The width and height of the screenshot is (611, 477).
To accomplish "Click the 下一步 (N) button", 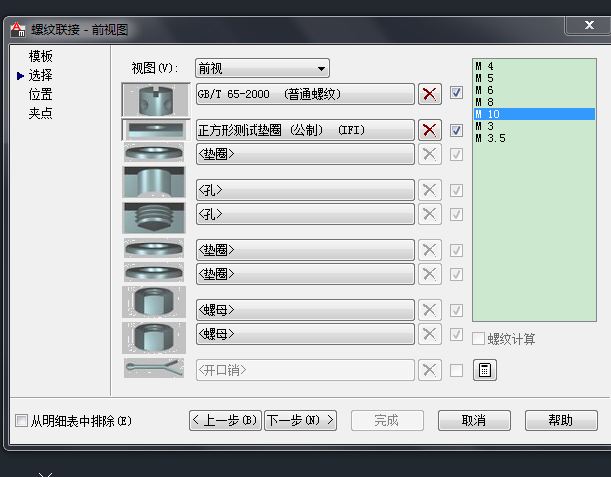I will pos(300,421).
